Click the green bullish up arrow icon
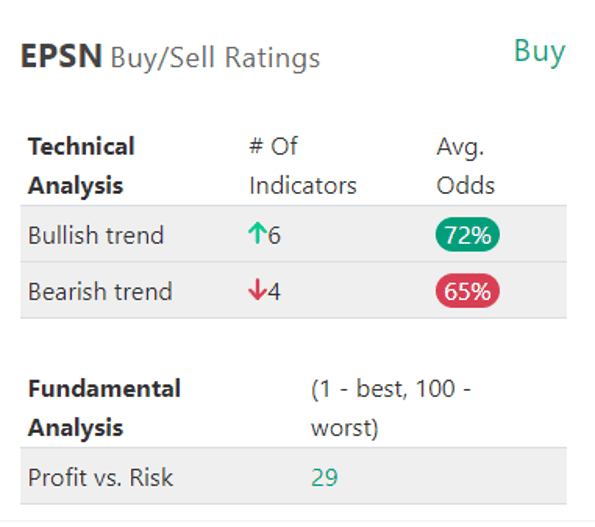 tap(258, 233)
